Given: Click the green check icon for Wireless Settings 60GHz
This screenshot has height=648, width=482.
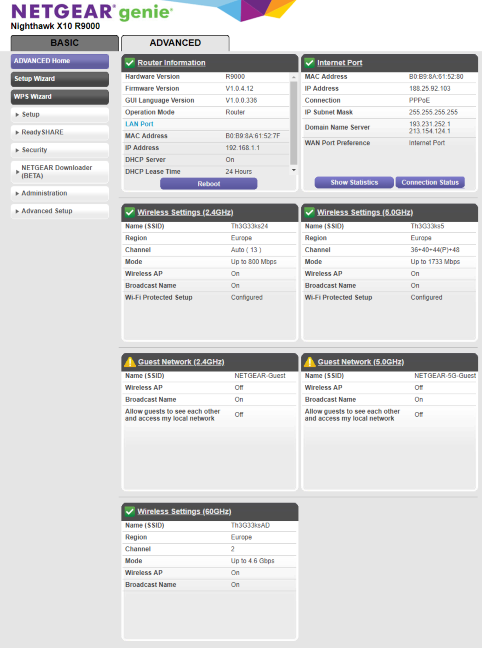Looking at the screenshot, I should pyautogui.click(x=130, y=512).
